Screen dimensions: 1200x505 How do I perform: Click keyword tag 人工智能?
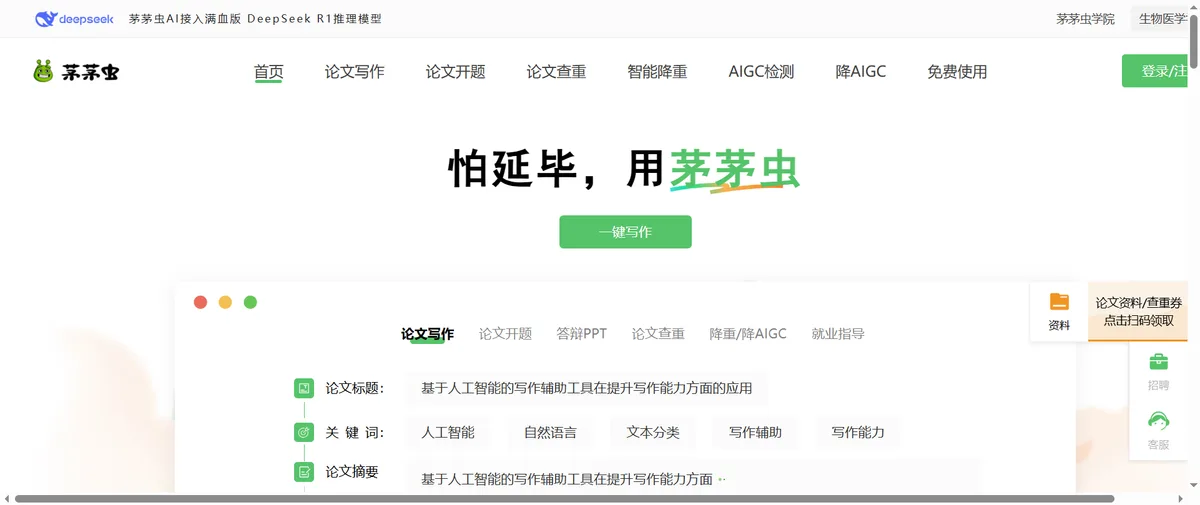[448, 433]
